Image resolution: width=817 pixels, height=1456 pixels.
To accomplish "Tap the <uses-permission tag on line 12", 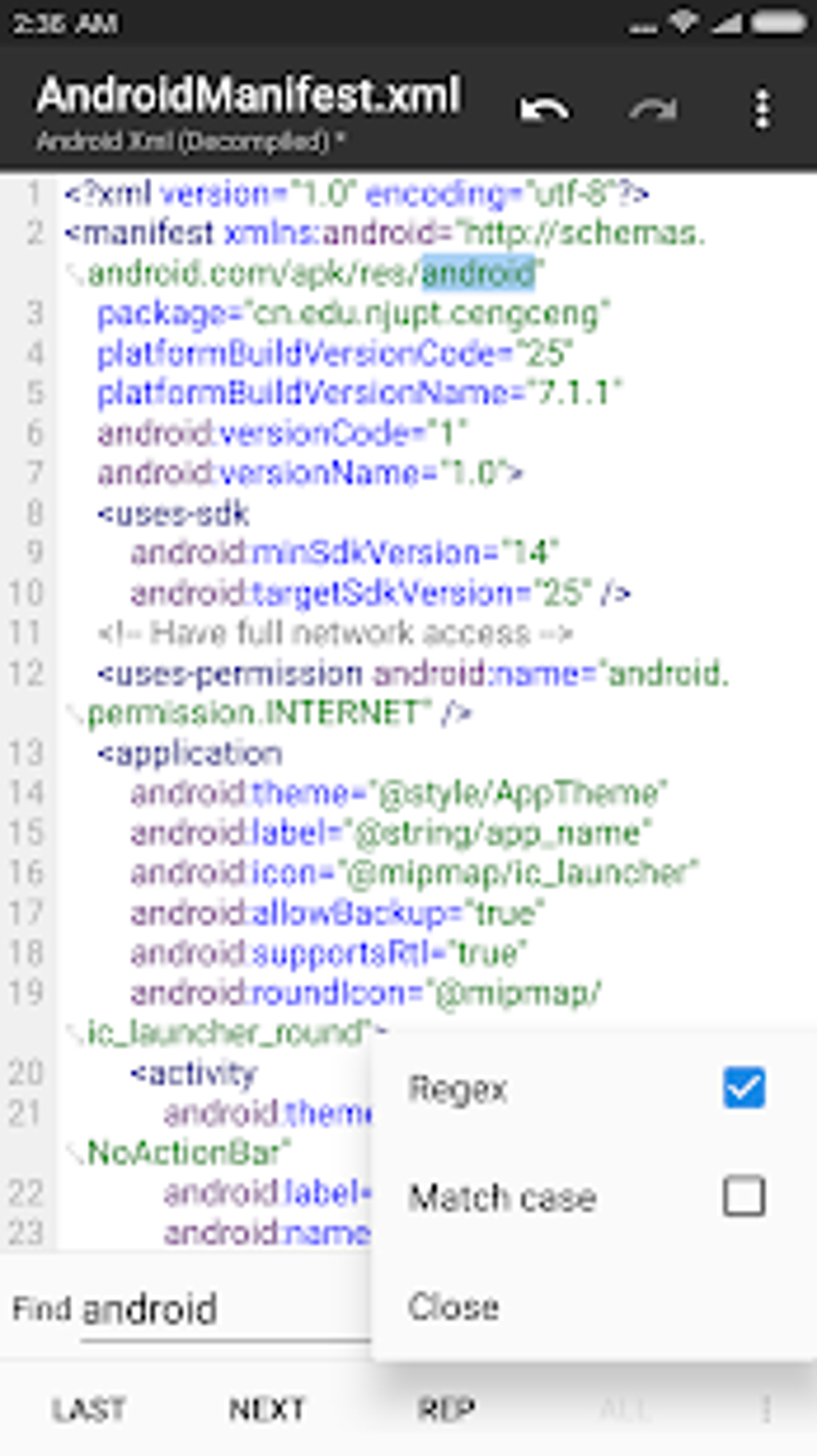I will [230, 674].
